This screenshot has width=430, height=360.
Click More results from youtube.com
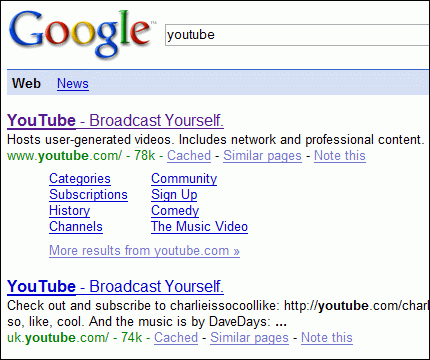[144, 251]
